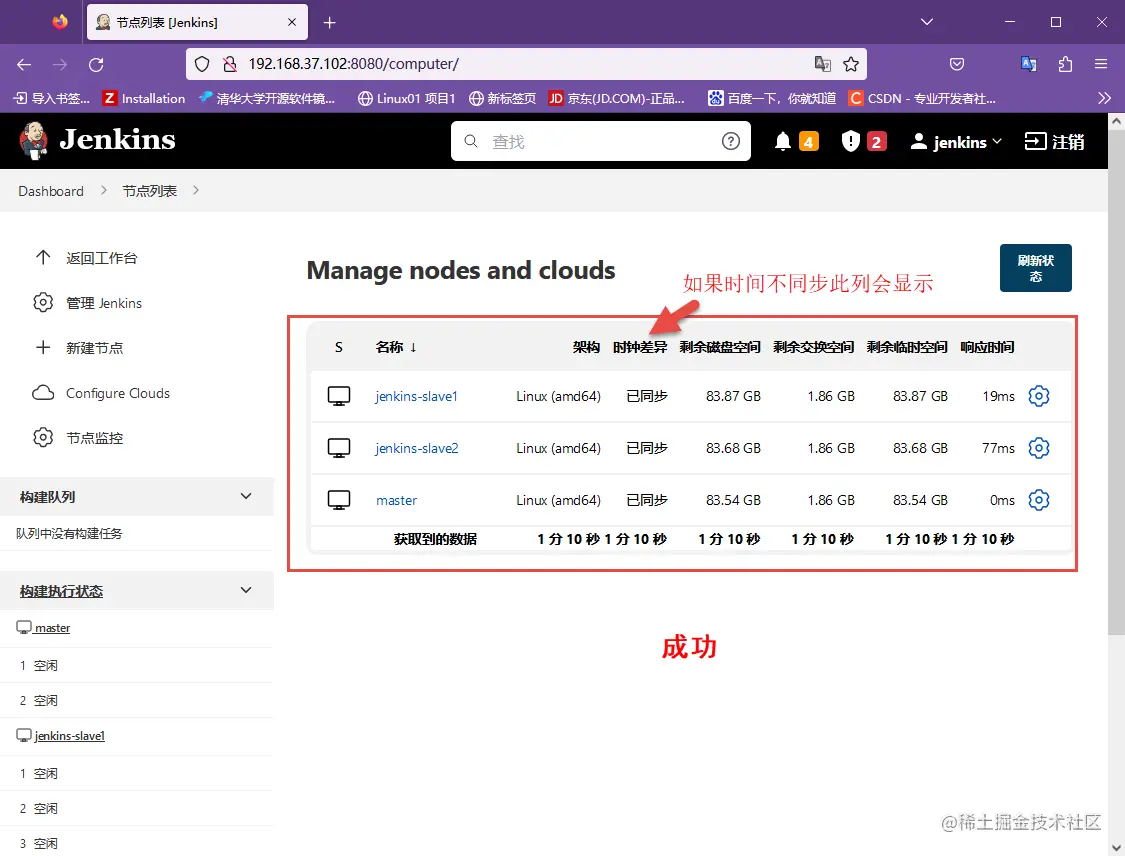Open Installation bookmark
The width and height of the screenshot is (1125, 856).
(x=144, y=98)
